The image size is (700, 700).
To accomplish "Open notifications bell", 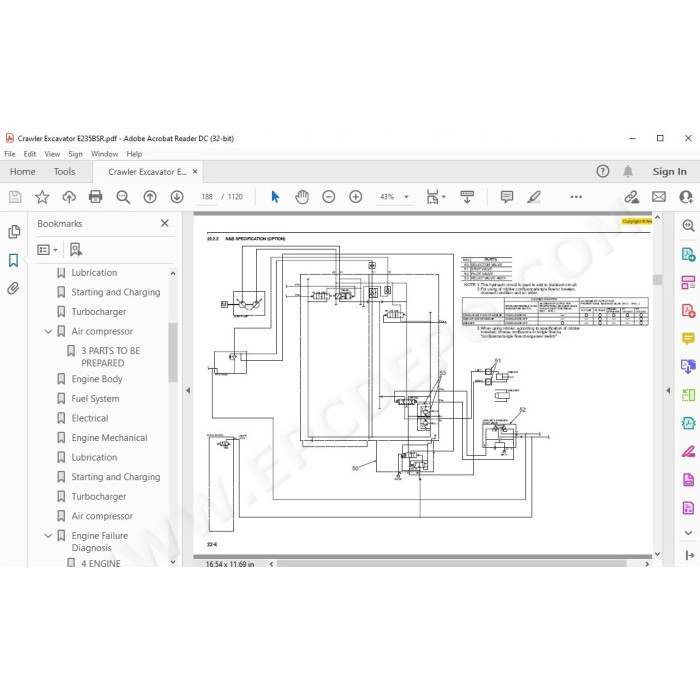I will pos(628,171).
